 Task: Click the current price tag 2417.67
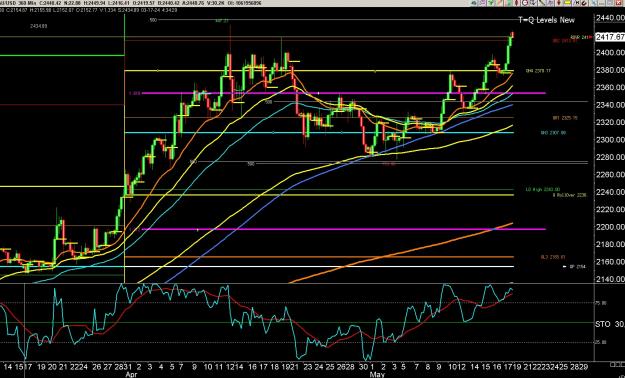coord(610,37)
